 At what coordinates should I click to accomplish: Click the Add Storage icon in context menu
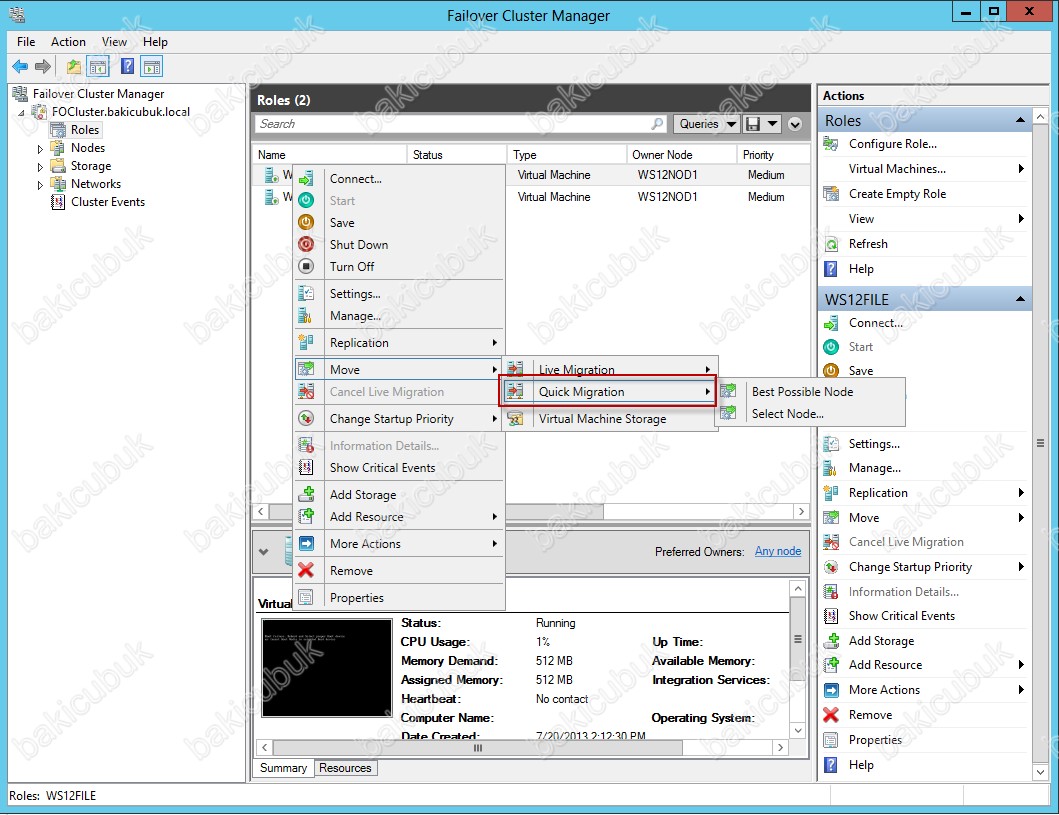pos(306,494)
